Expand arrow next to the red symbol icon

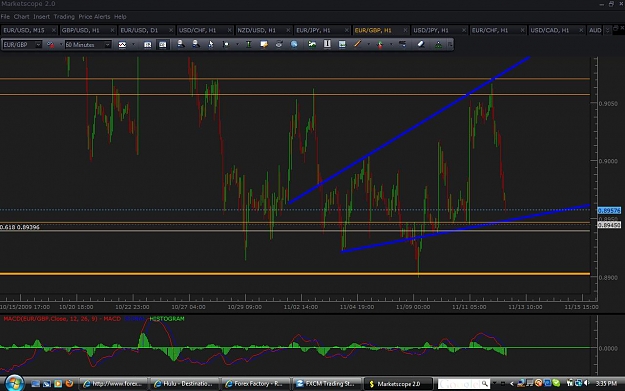click(61, 45)
